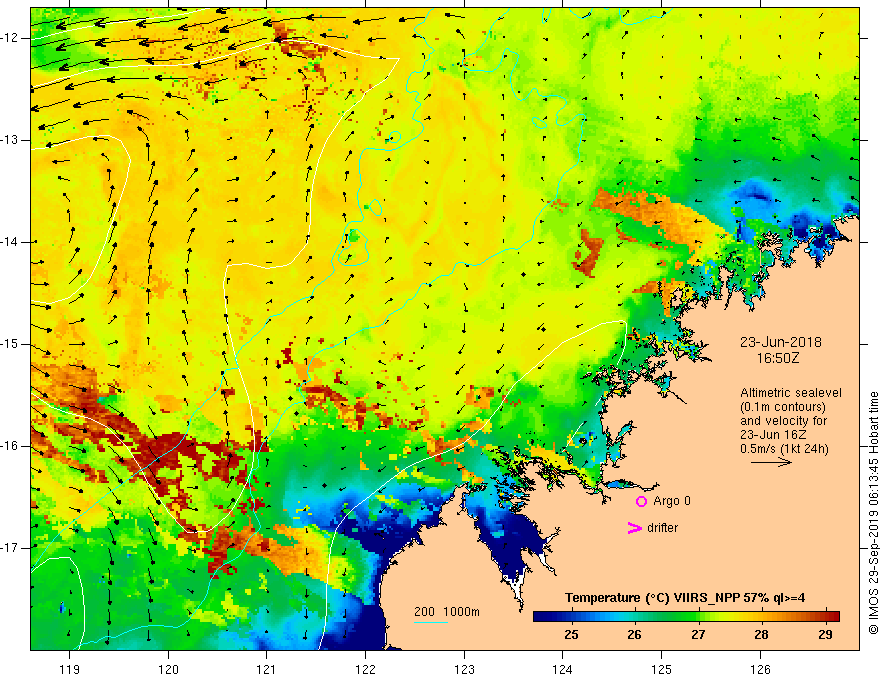Click the 124 longitude axis label
This screenshot has height=680, width=880.
pyautogui.click(x=563, y=669)
